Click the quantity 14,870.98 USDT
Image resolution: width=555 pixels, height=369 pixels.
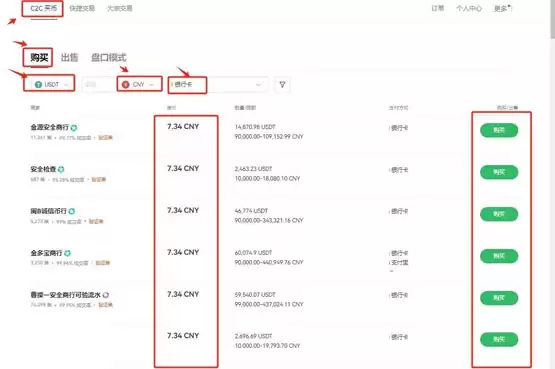(255, 127)
